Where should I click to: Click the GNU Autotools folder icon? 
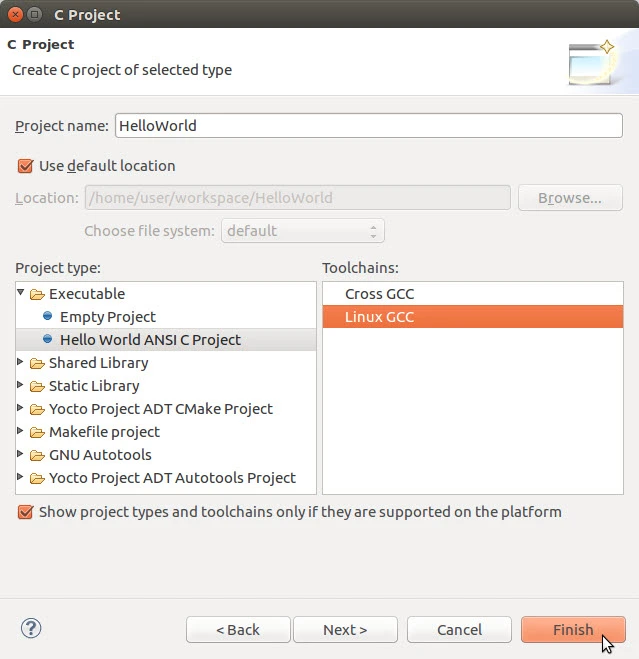pyautogui.click(x=38, y=455)
